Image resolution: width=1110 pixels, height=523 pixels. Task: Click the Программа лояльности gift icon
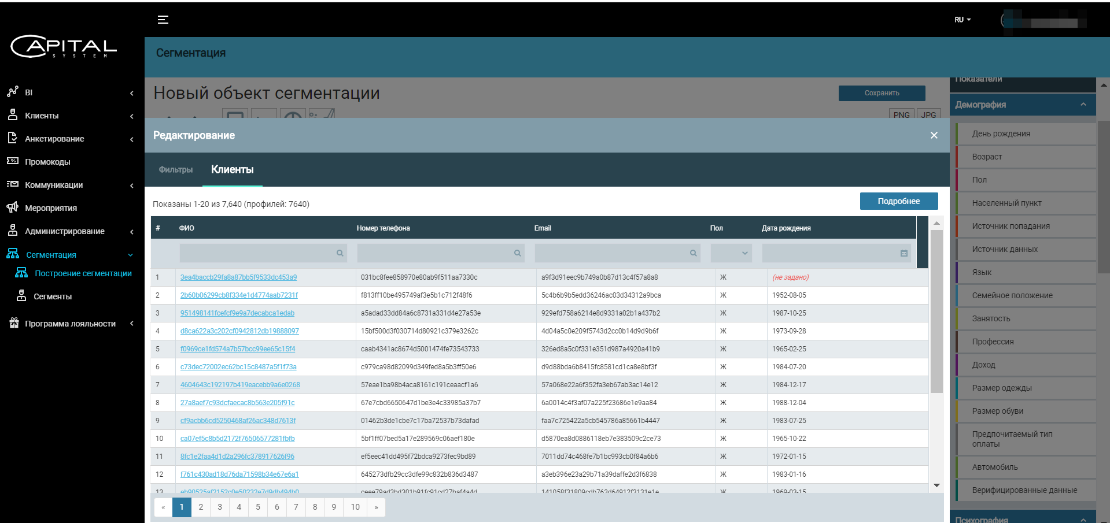pos(13,323)
